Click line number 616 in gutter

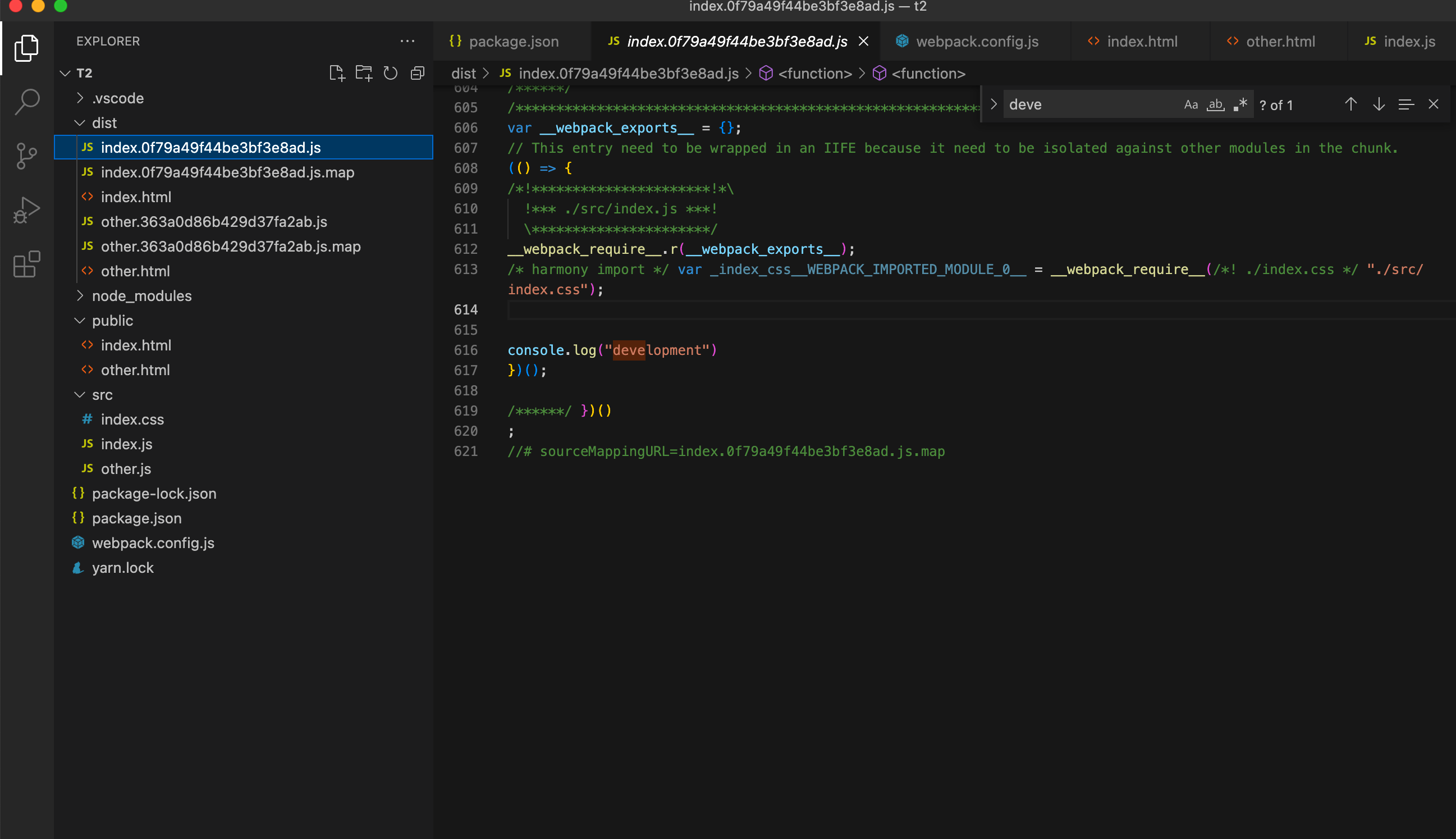[x=465, y=350]
